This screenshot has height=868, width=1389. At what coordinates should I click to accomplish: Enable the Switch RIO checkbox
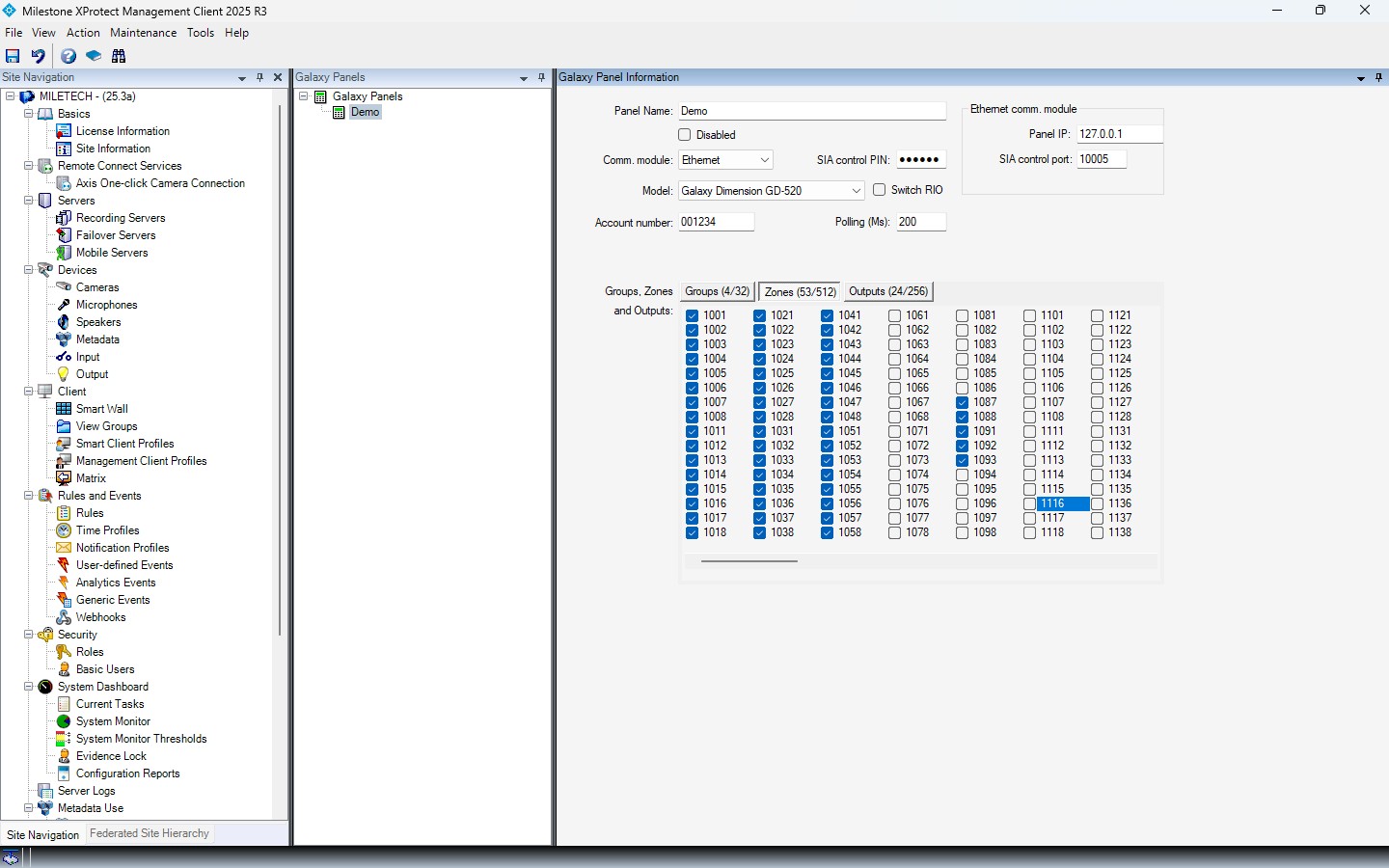click(880, 190)
